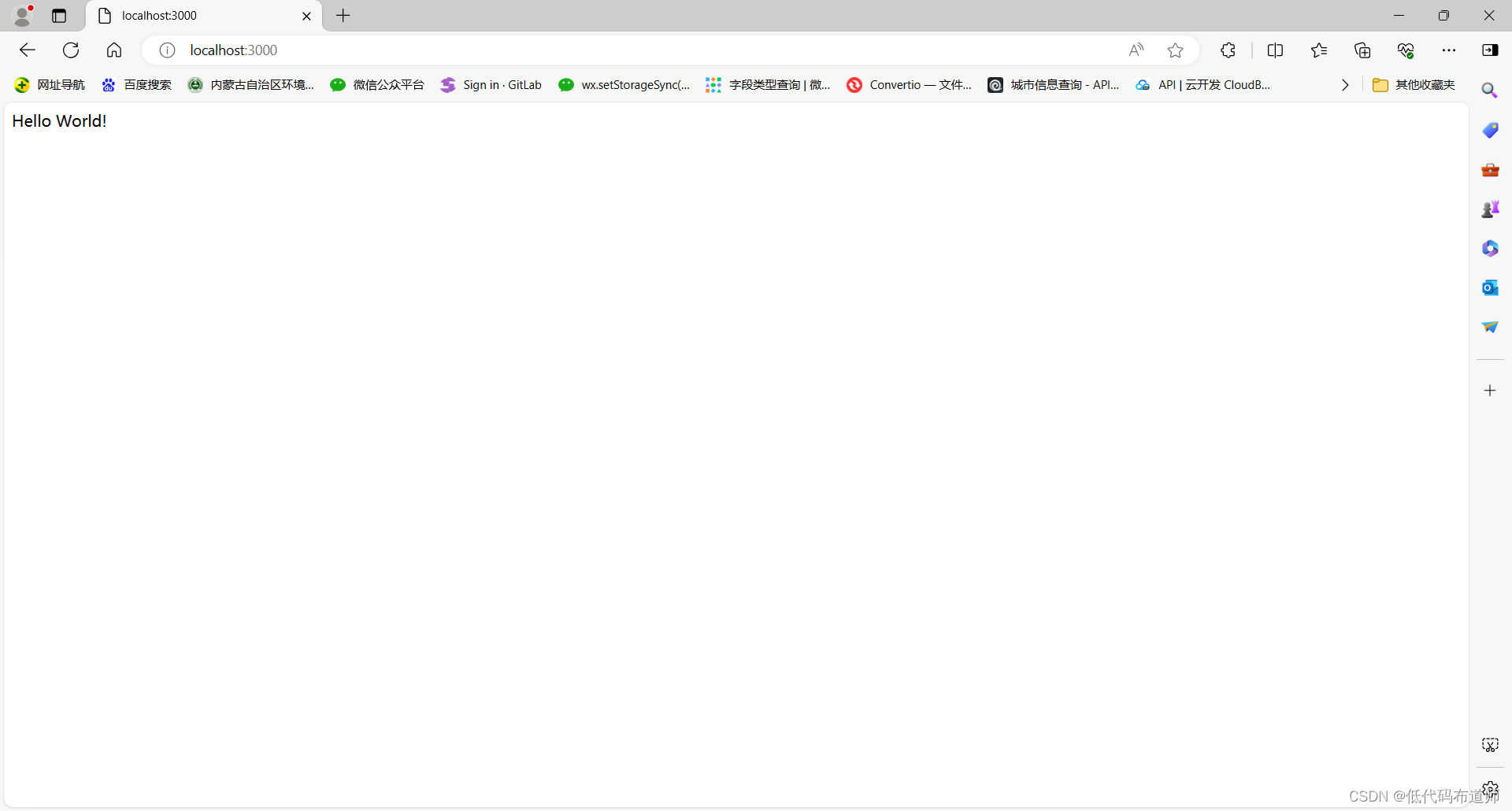The height and width of the screenshot is (811, 1512).
Task: Open Read aloud from address bar
Action: point(1136,50)
